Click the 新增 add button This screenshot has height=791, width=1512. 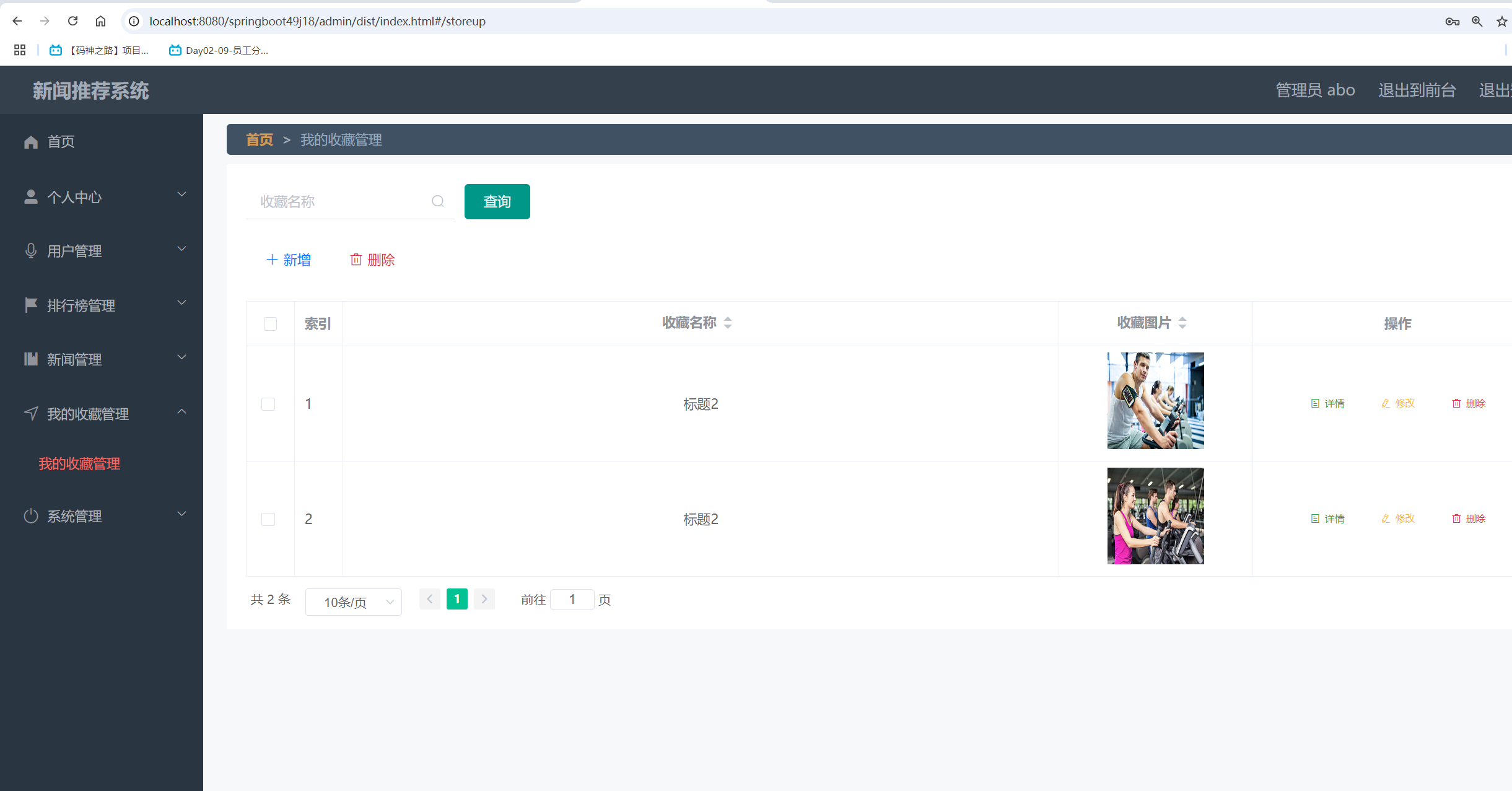click(289, 260)
